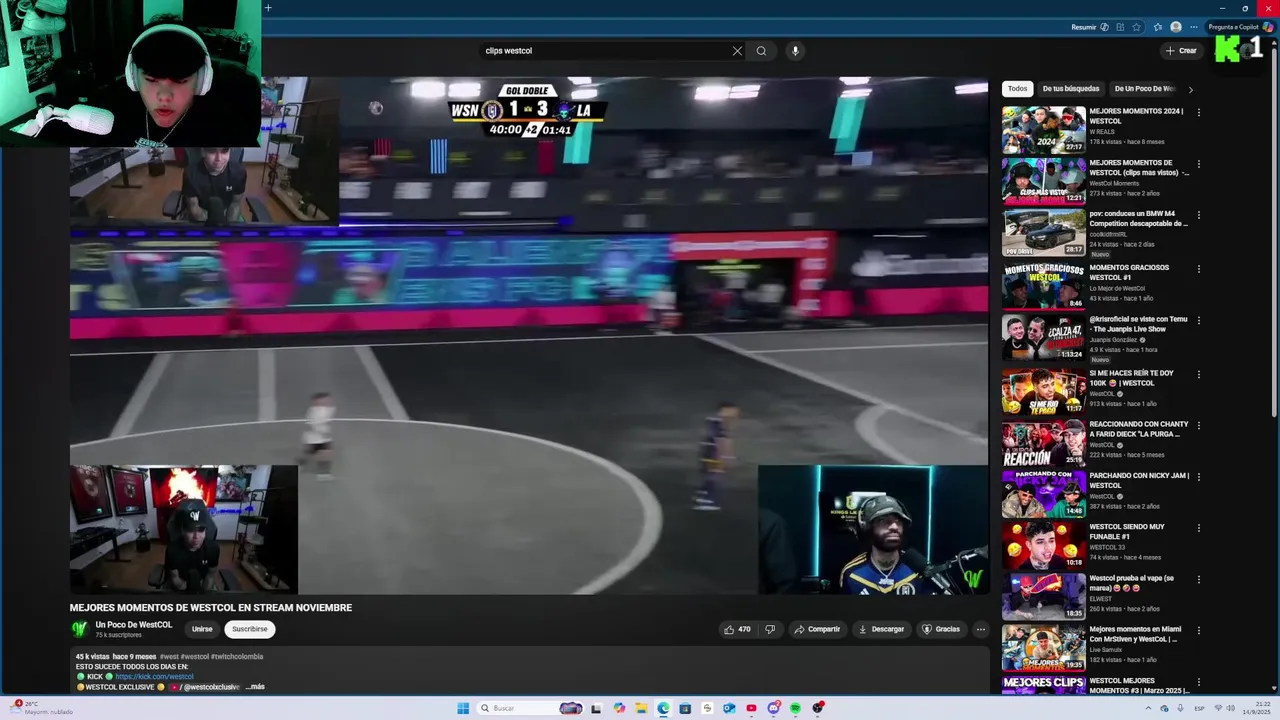
Task: Open Outlook from the taskbar
Action: (729, 708)
